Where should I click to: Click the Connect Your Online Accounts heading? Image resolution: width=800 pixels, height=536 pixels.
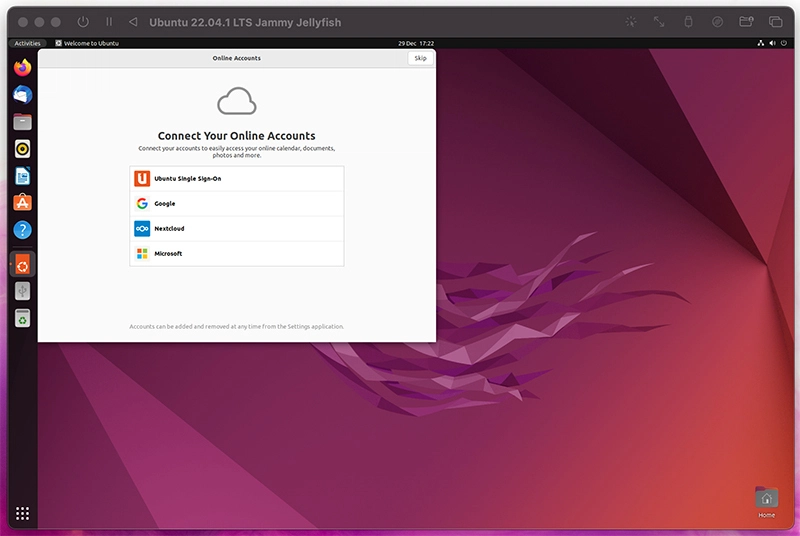click(237, 136)
